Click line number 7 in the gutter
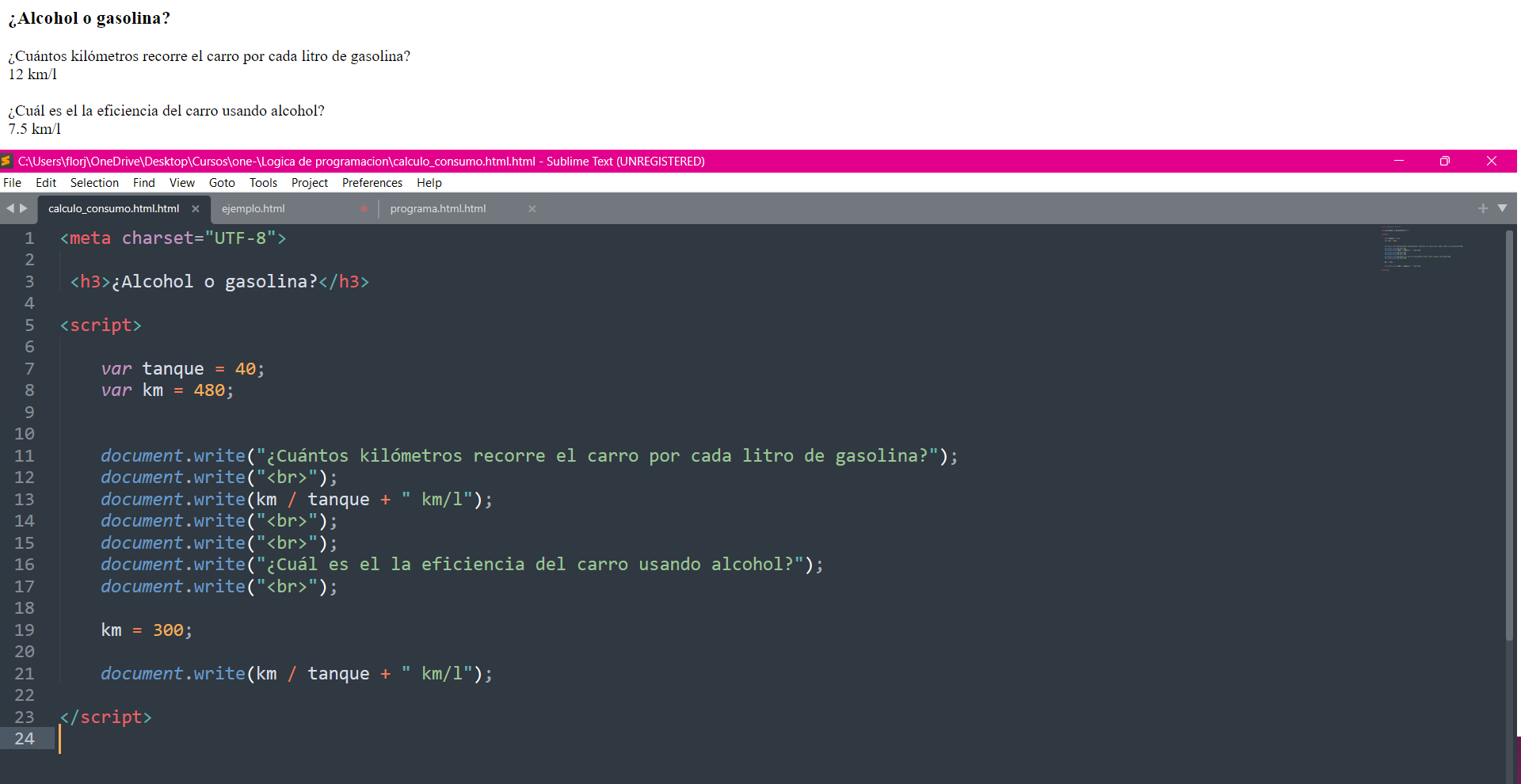The height and width of the screenshot is (784, 1521). coord(29,369)
